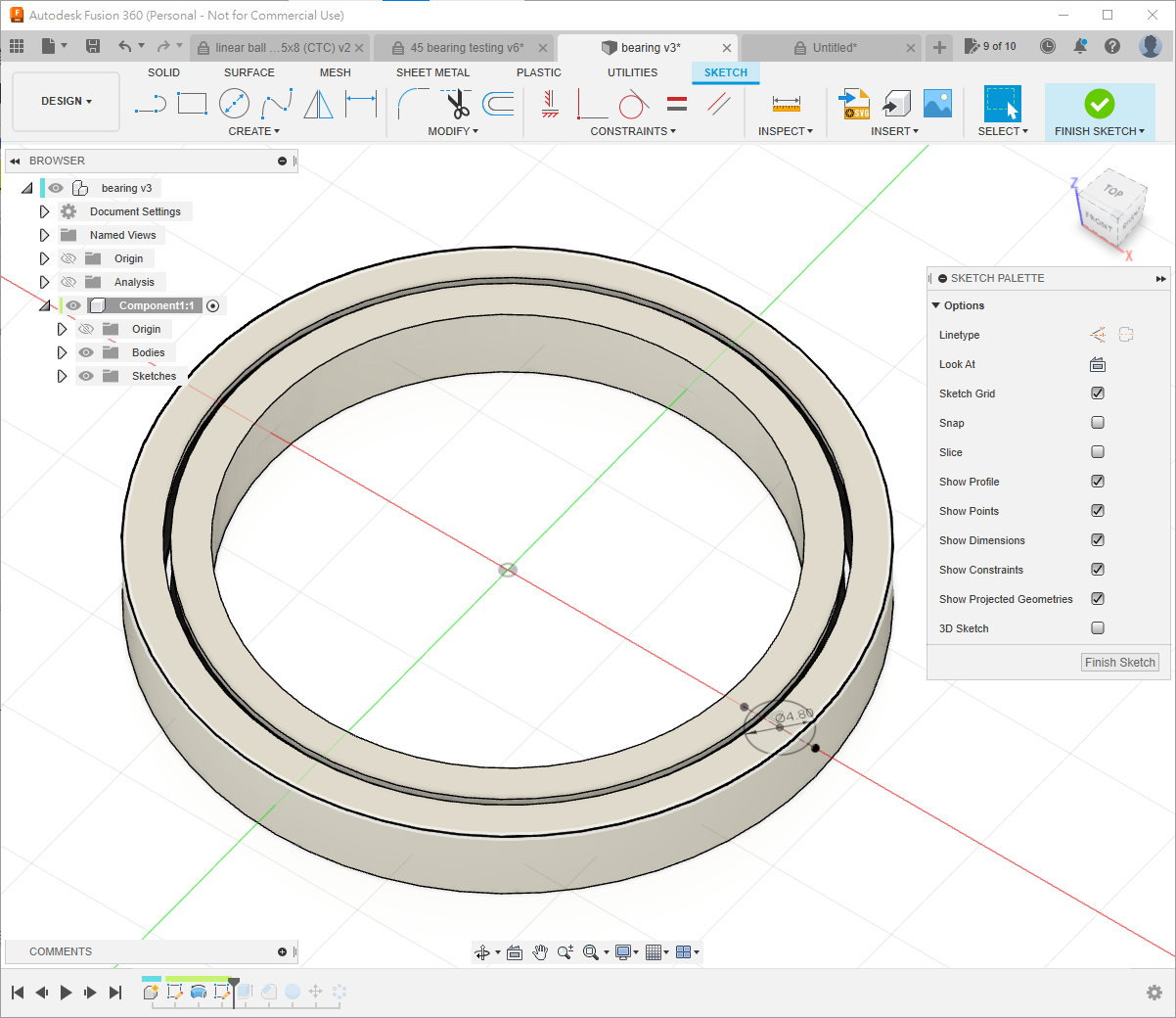Switch to the 45 bearing testing v6 tab

[x=466, y=47]
